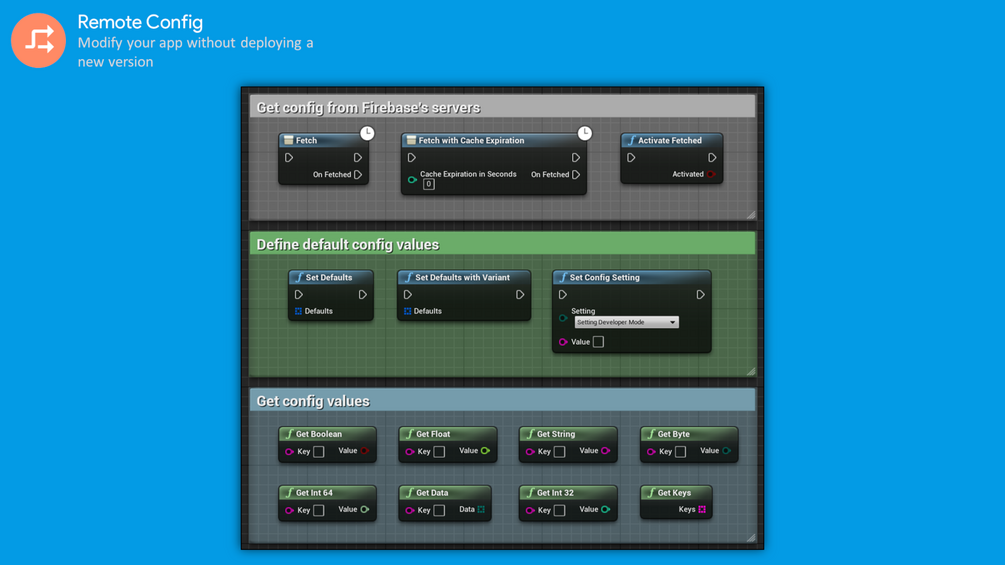Click resize handle of Get config values comment
Image resolution: width=1005 pixels, height=565 pixels.
click(x=751, y=537)
